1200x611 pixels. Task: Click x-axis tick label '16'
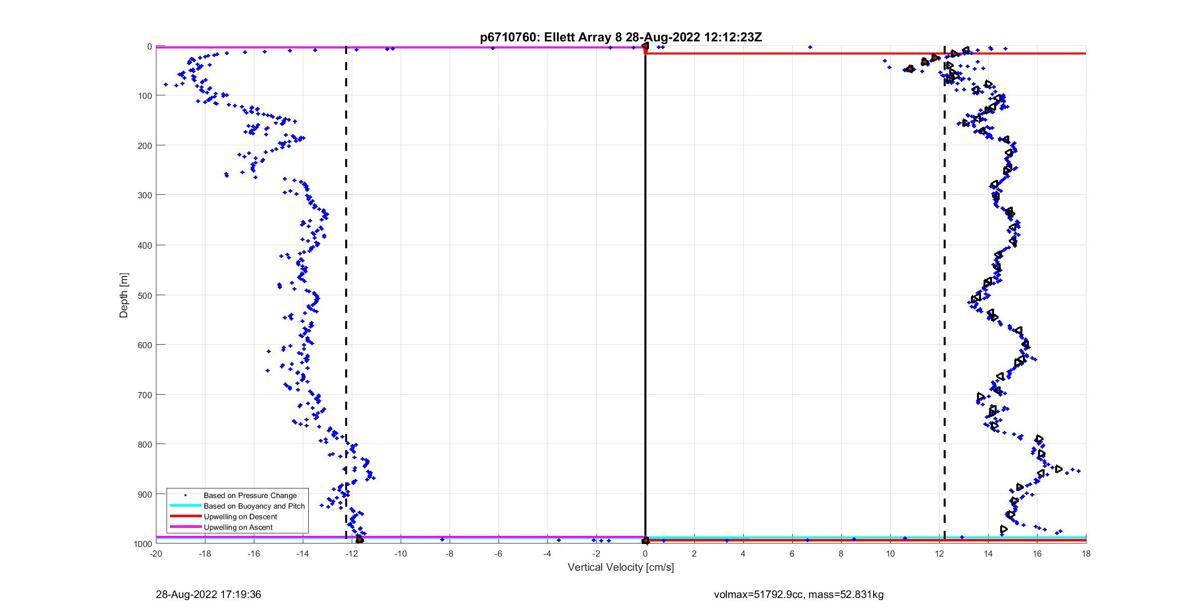pos(1038,553)
